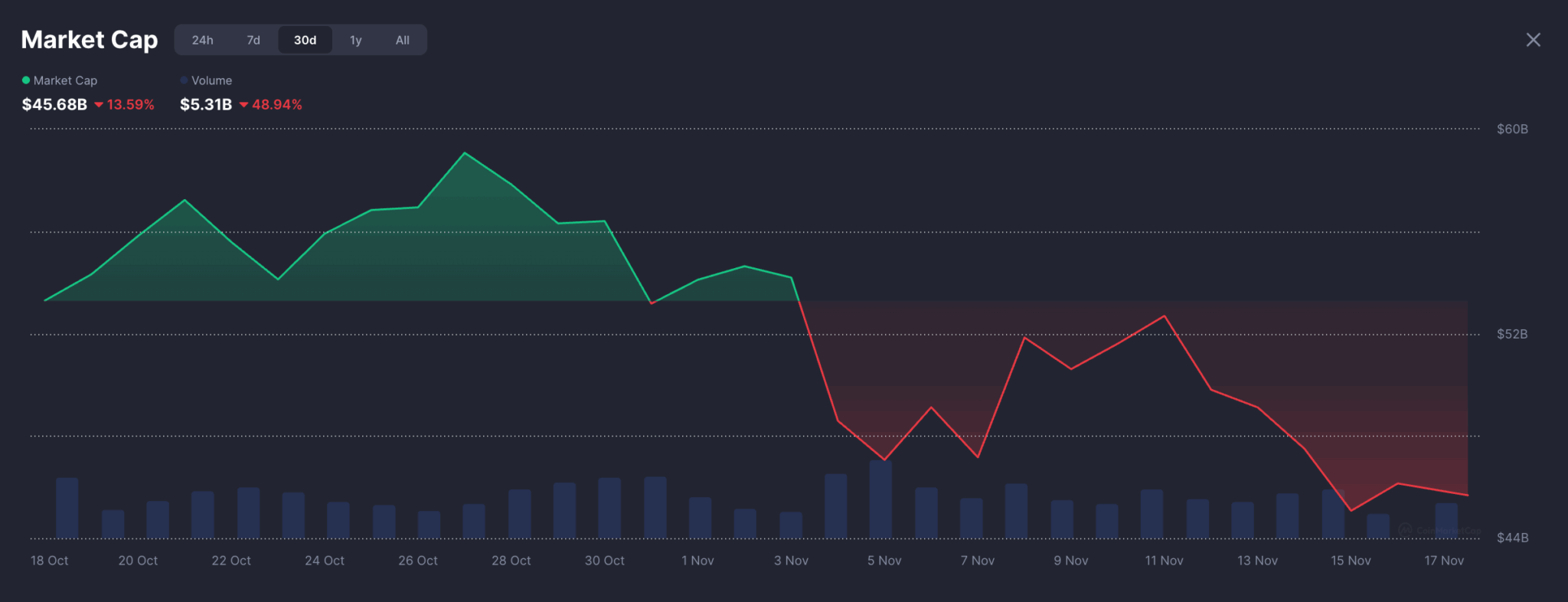
Task: Click the 3 Nov date axis label
Action: click(x=791, y=561)
